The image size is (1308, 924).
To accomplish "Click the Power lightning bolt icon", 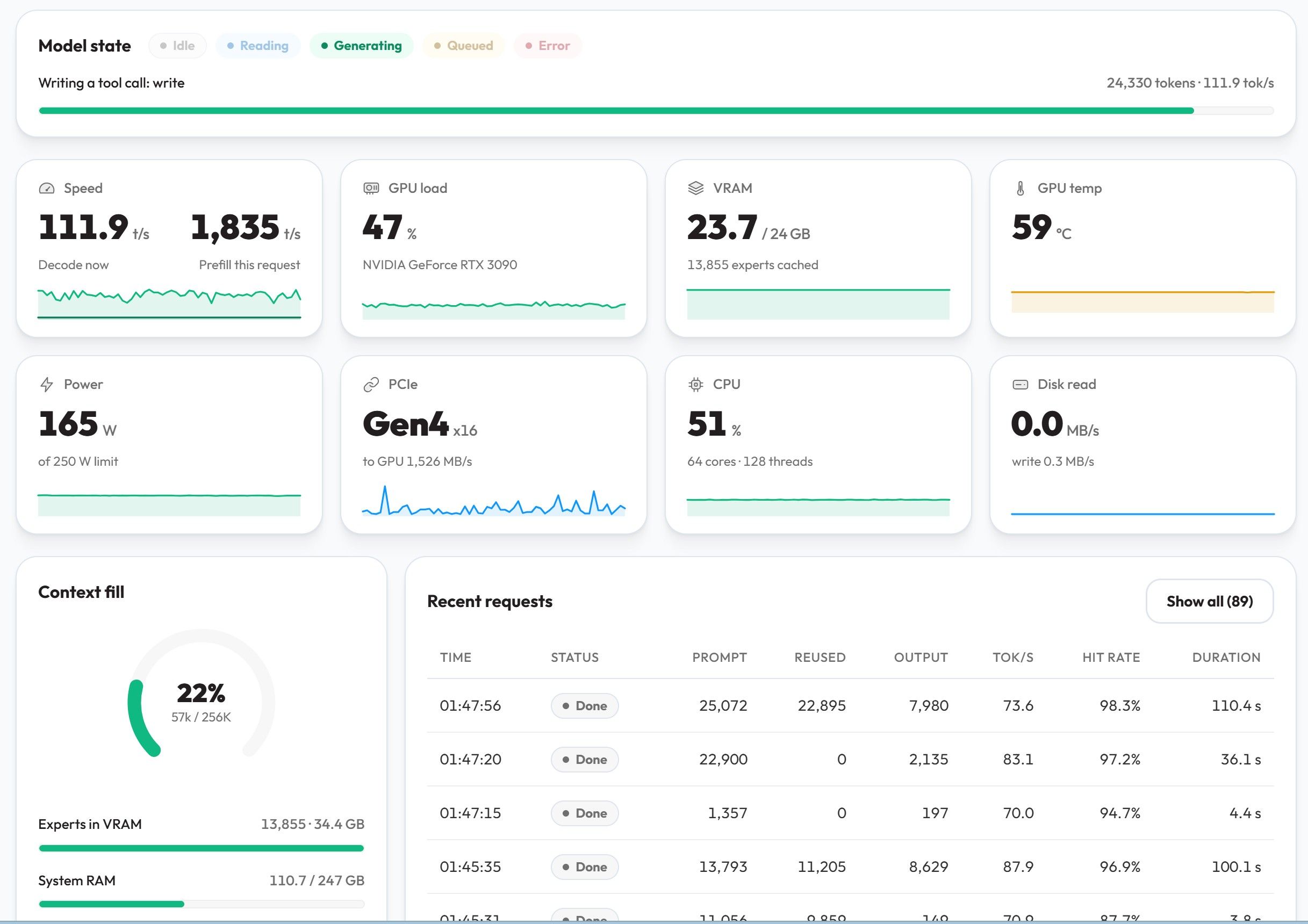I will coord(47,385).
